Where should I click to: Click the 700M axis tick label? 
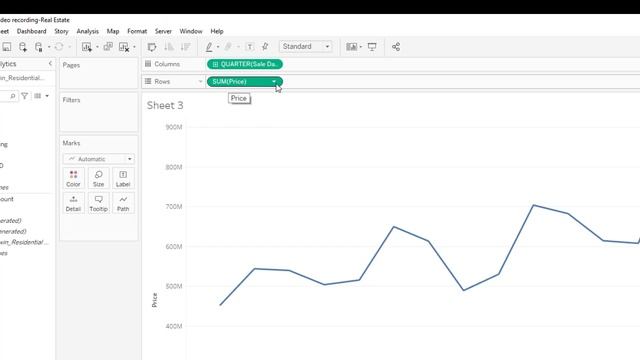click(x=173, y=207)
